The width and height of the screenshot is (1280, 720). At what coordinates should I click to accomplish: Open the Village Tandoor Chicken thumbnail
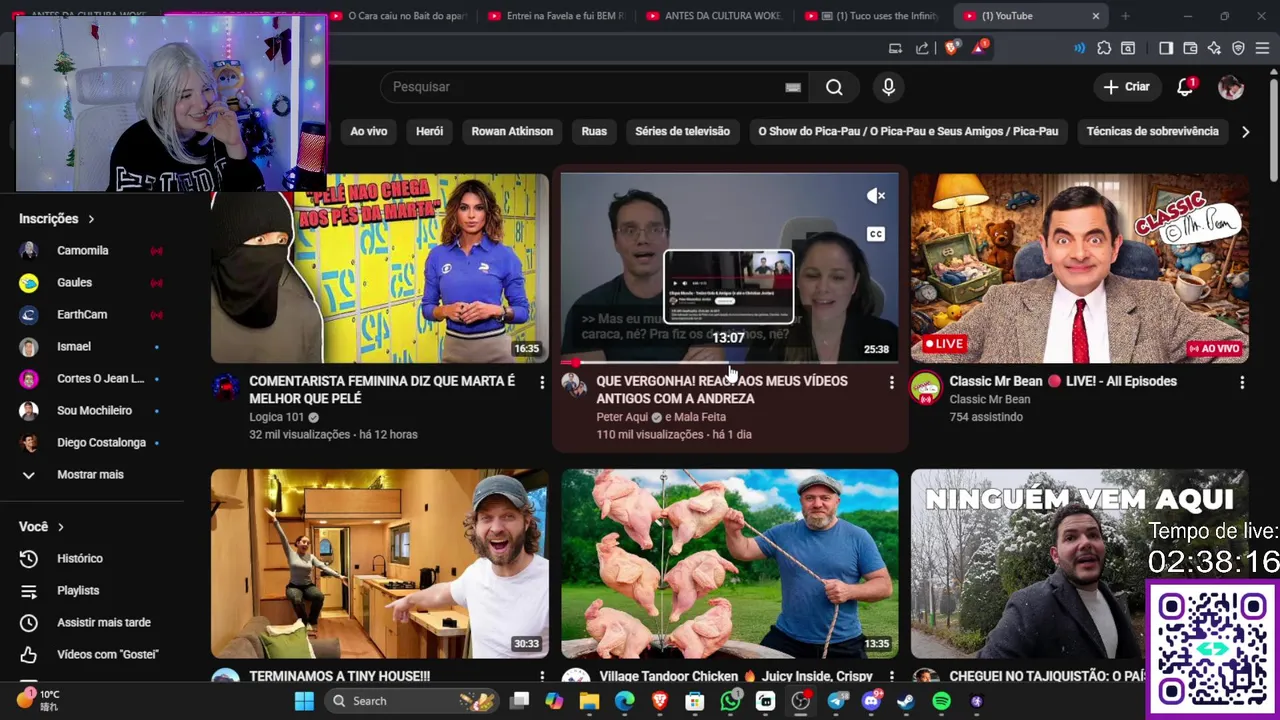(729, 564)
